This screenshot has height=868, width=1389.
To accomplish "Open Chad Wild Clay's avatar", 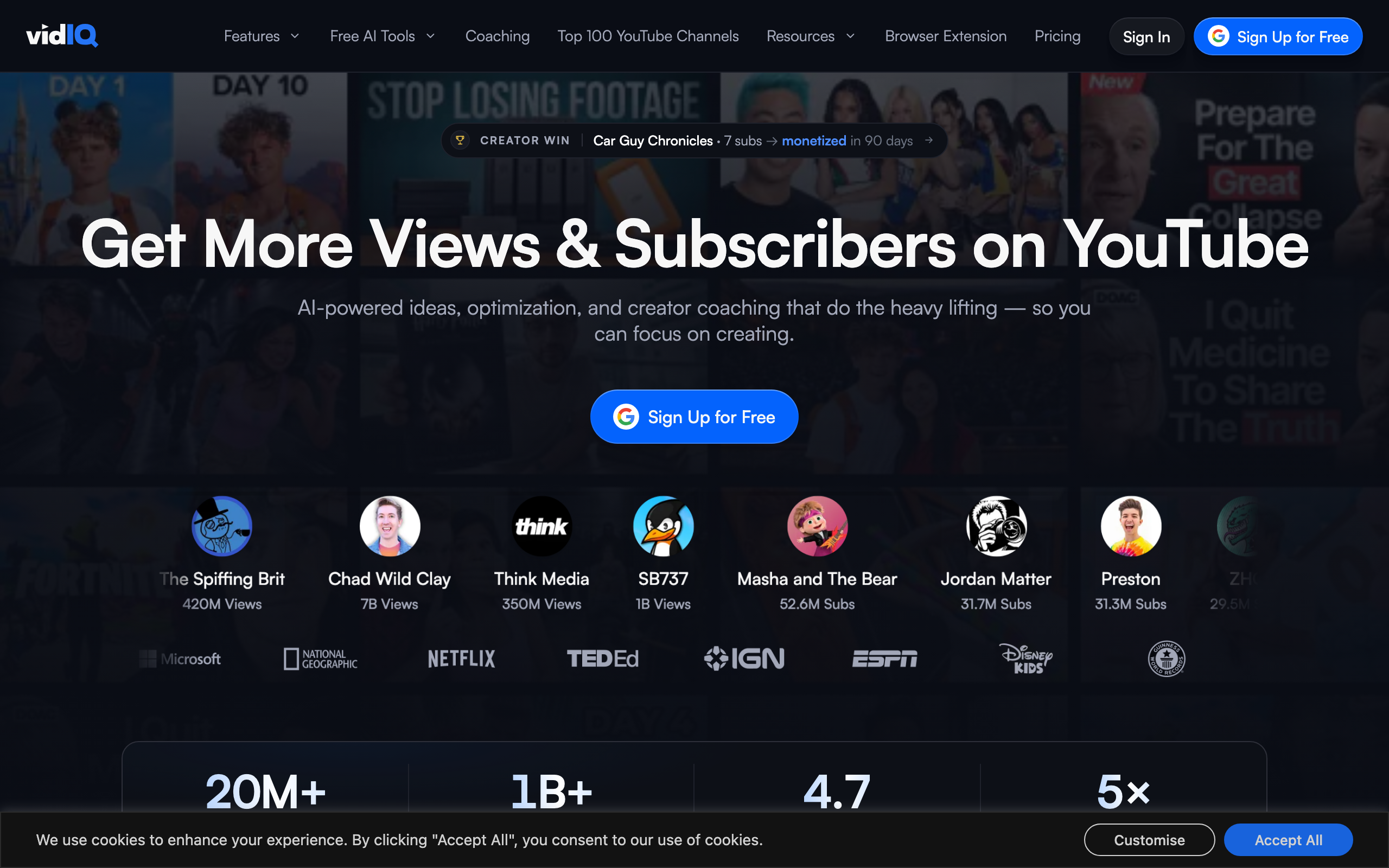I will pyautogui.click(x=390, y=526).
